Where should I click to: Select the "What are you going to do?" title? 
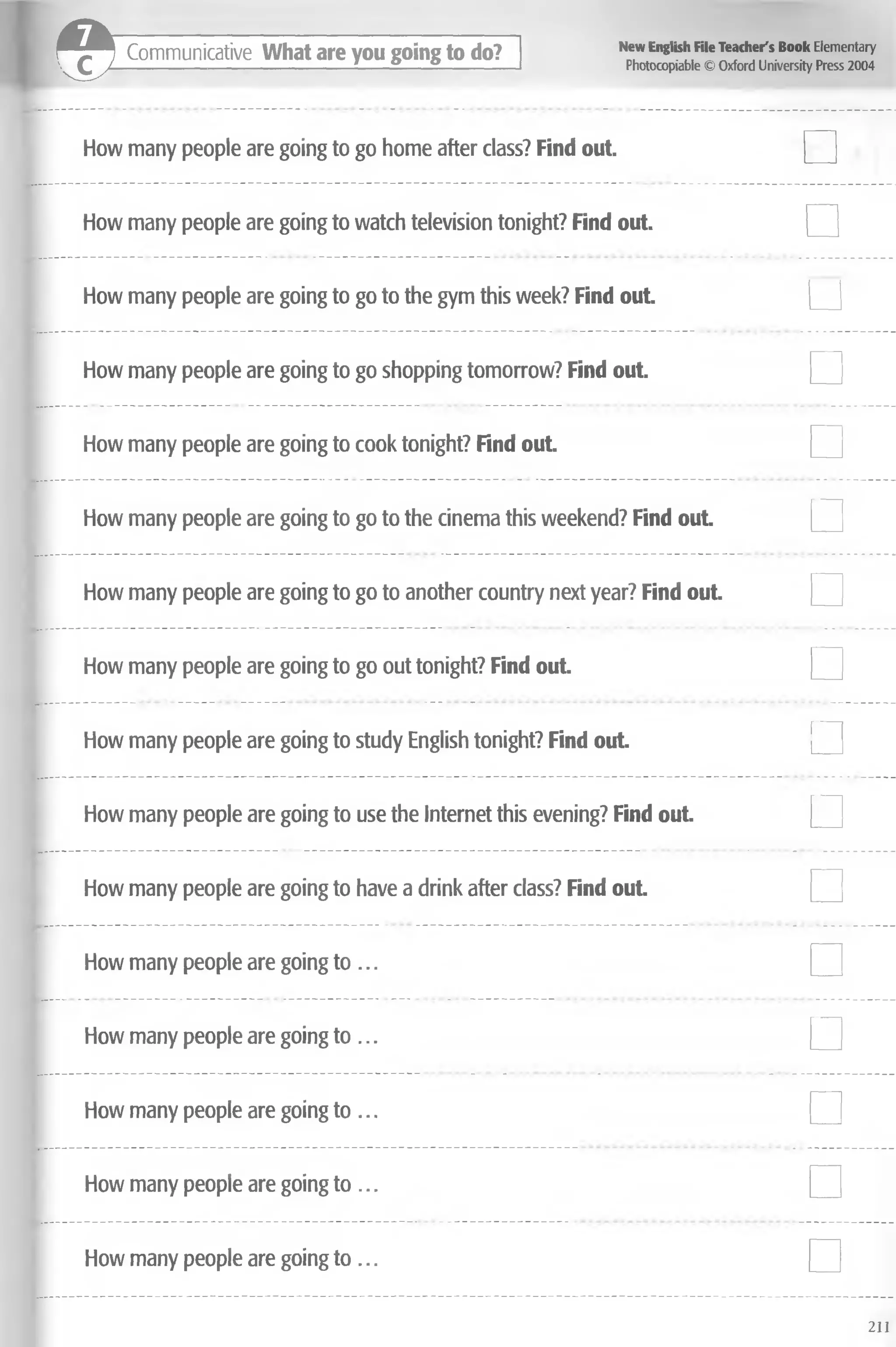pos(381,53)
